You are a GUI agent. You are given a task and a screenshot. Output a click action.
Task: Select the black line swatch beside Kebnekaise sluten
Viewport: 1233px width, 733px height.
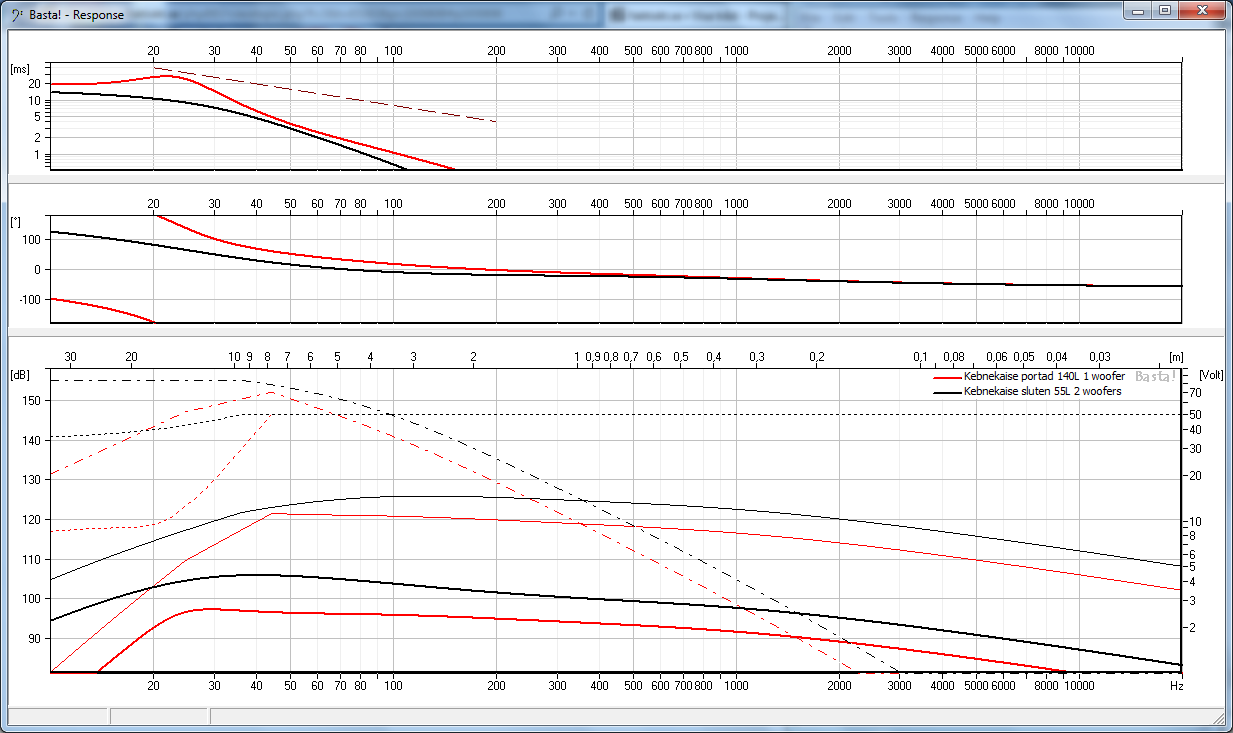click(947, 393)
